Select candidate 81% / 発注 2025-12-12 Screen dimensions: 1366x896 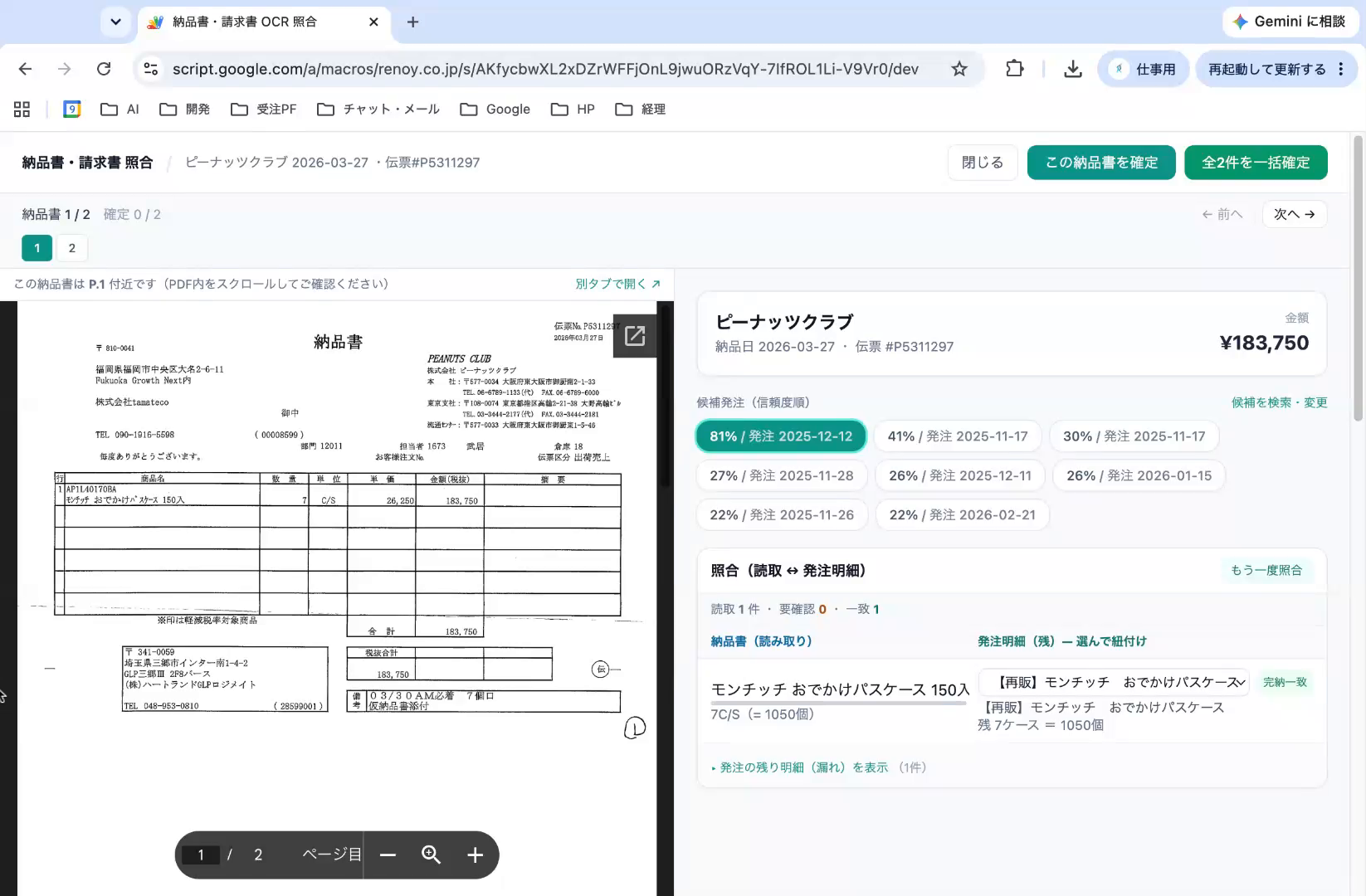click(781, 436)
